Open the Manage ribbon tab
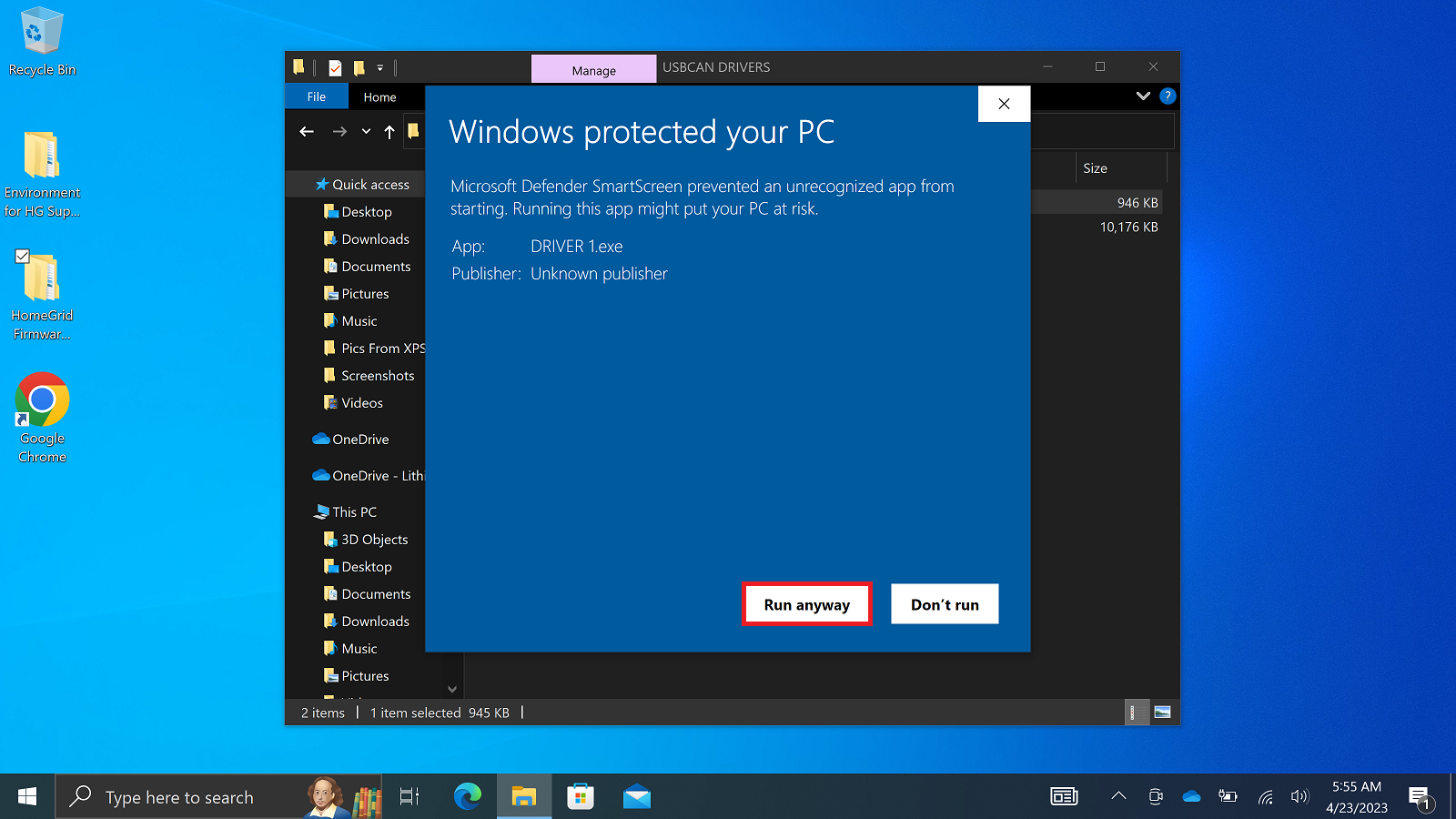This screenshot has height=819, width=1456. [x=593, y=70]
